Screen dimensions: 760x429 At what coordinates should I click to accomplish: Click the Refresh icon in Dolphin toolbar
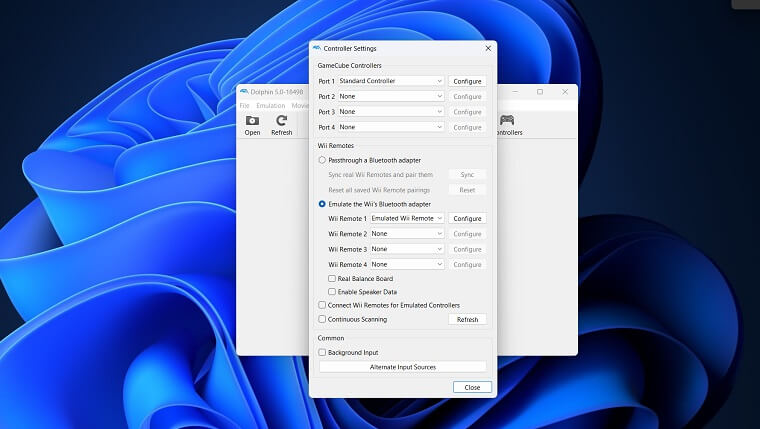(282, 126)
